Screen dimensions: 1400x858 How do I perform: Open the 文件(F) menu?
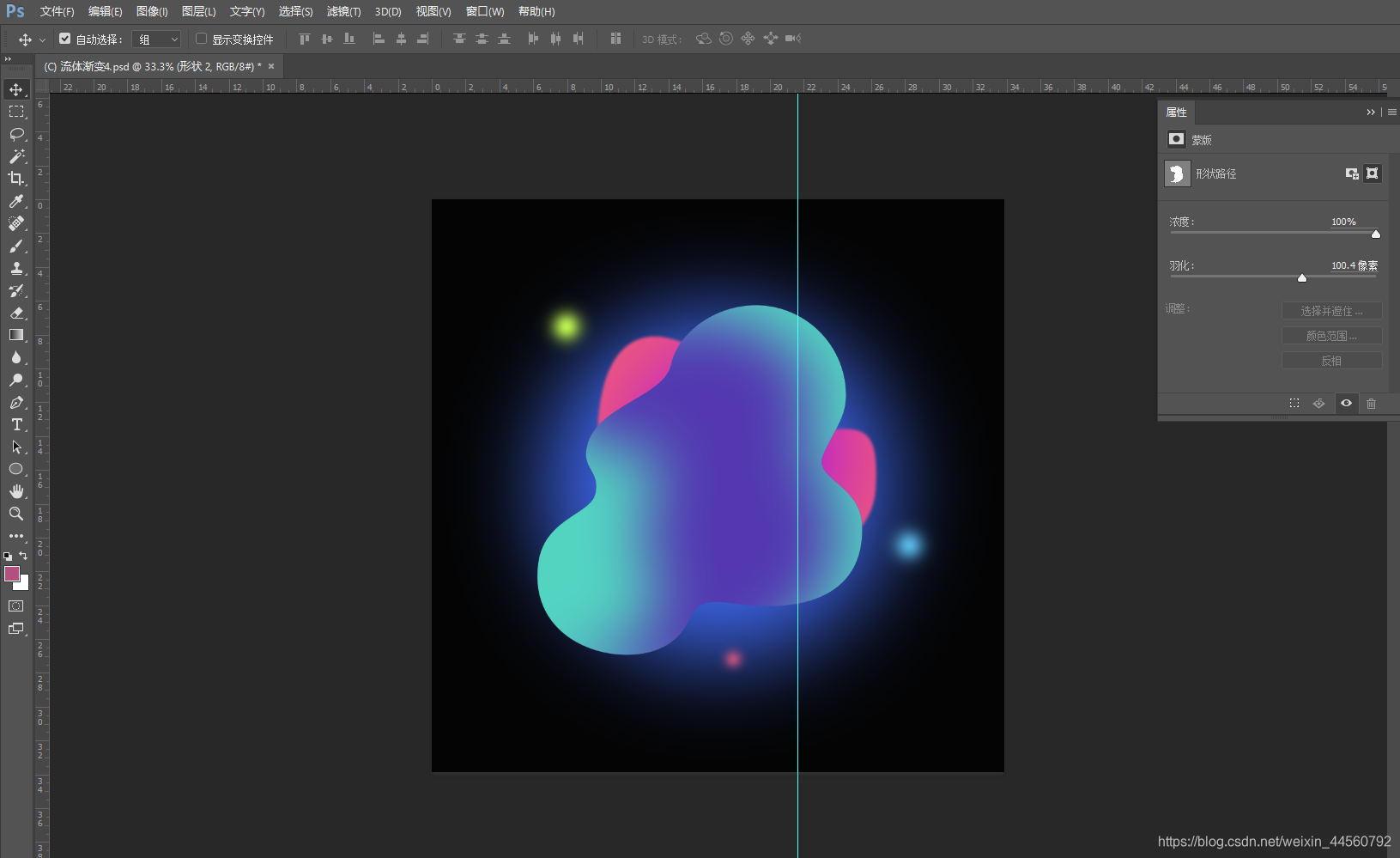click(57, 11)
